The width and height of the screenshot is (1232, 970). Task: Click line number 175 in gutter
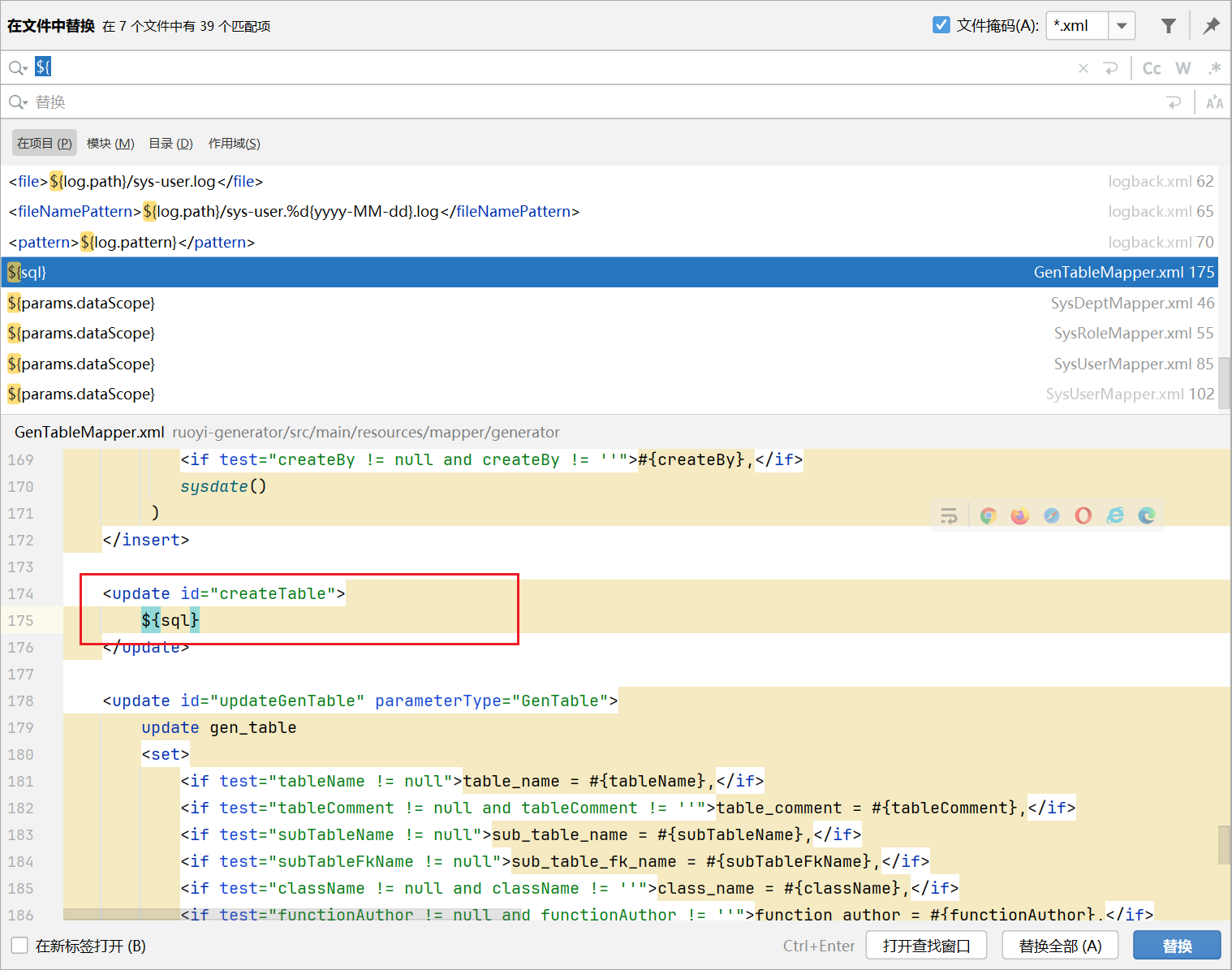tap(21, 620)
